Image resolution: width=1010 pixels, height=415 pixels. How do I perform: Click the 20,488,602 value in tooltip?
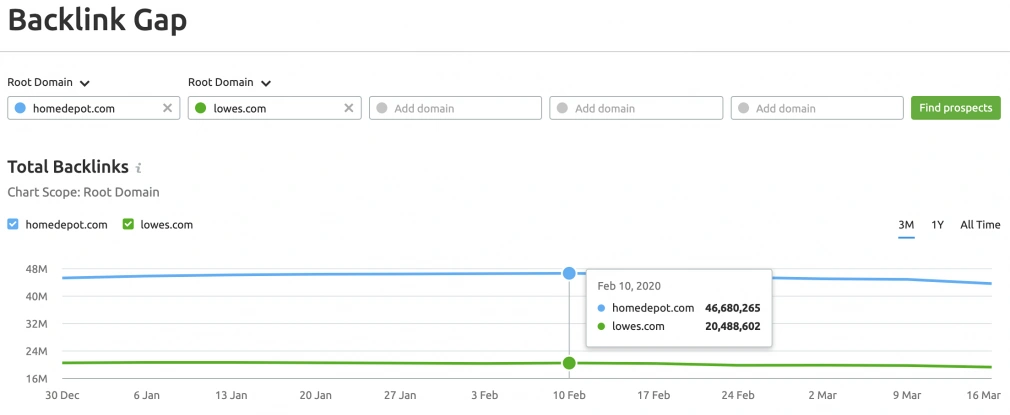pyautogui.click(x=732, y=327)
